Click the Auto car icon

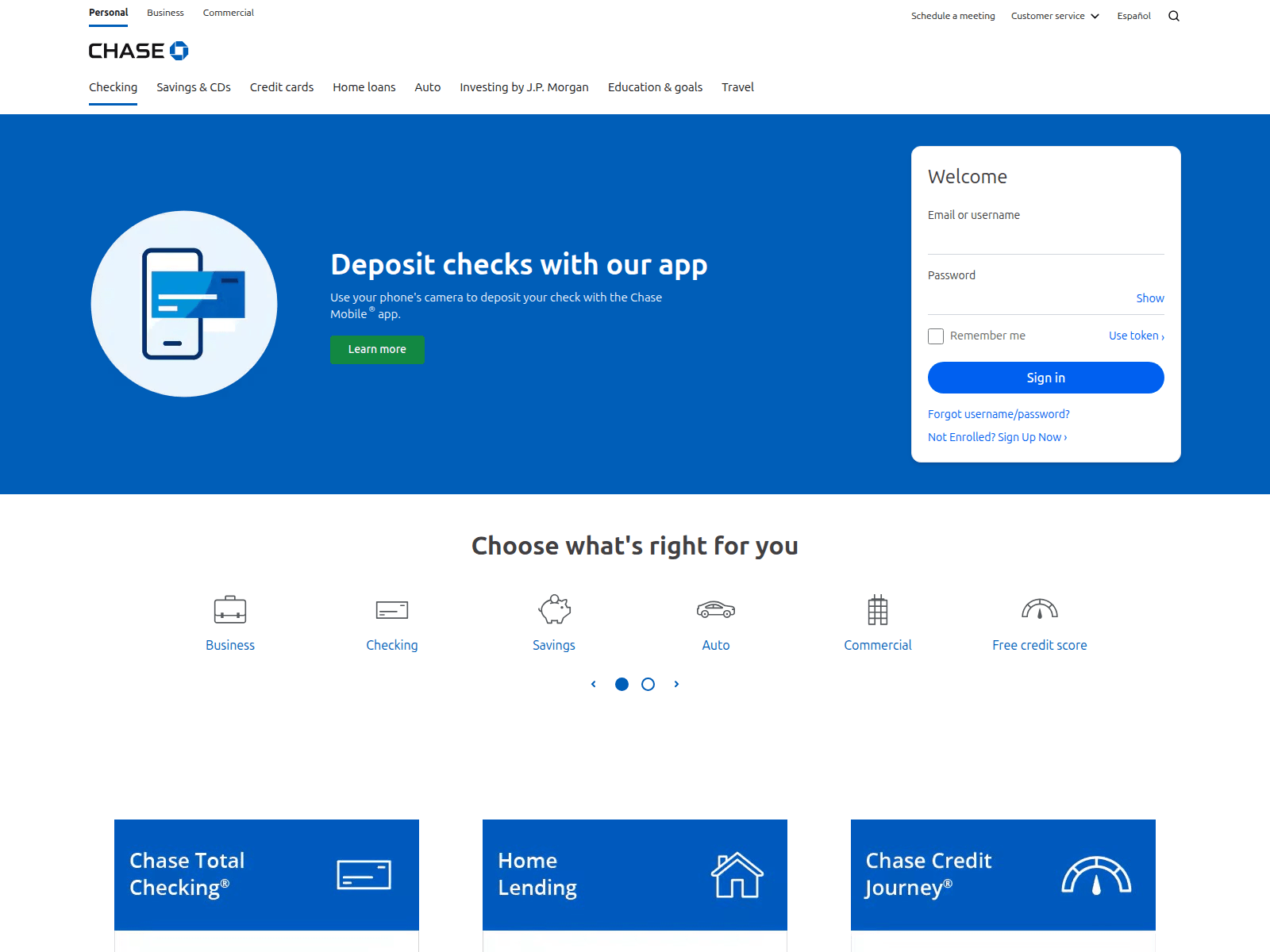coord(716,609)
